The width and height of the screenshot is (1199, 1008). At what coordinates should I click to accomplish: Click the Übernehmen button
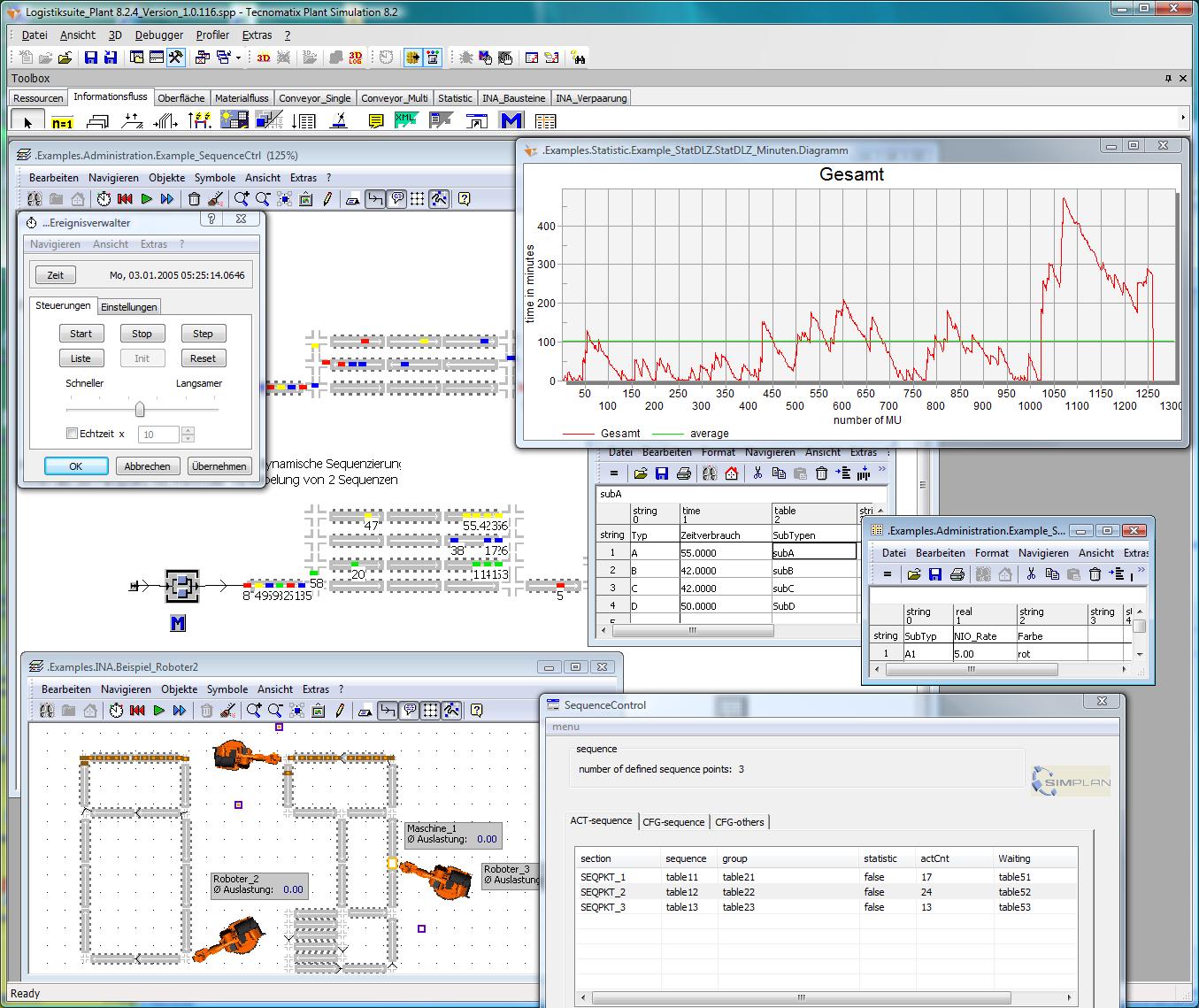coord(219,466)
